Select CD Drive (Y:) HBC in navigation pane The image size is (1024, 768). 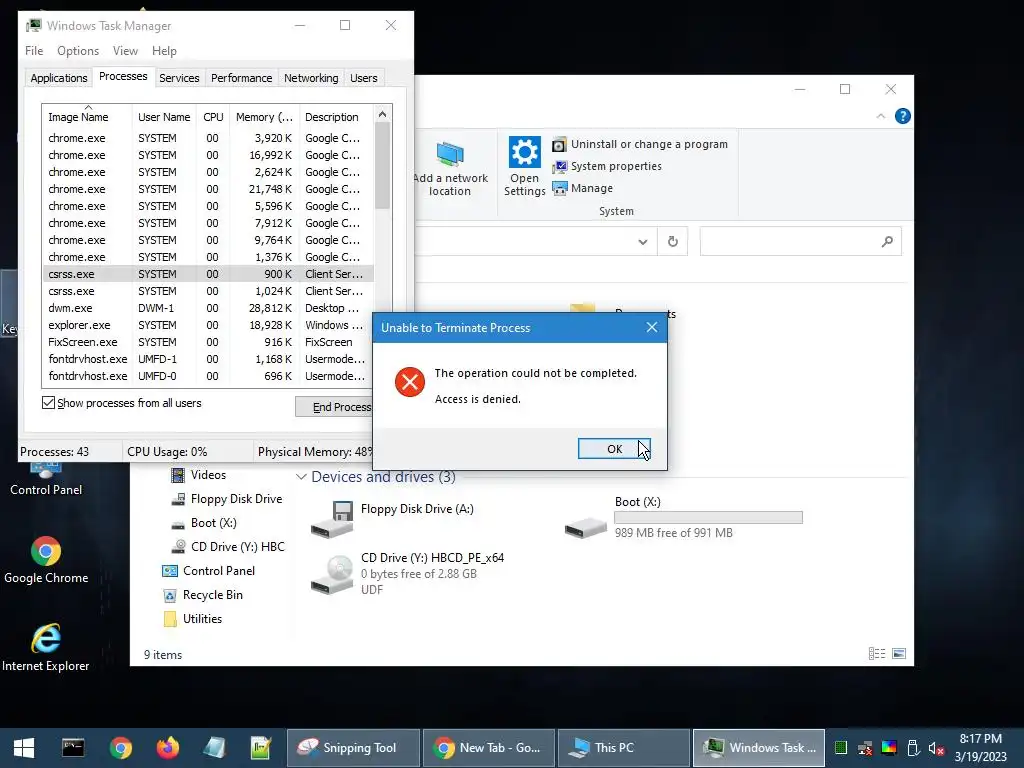point(228,547)
